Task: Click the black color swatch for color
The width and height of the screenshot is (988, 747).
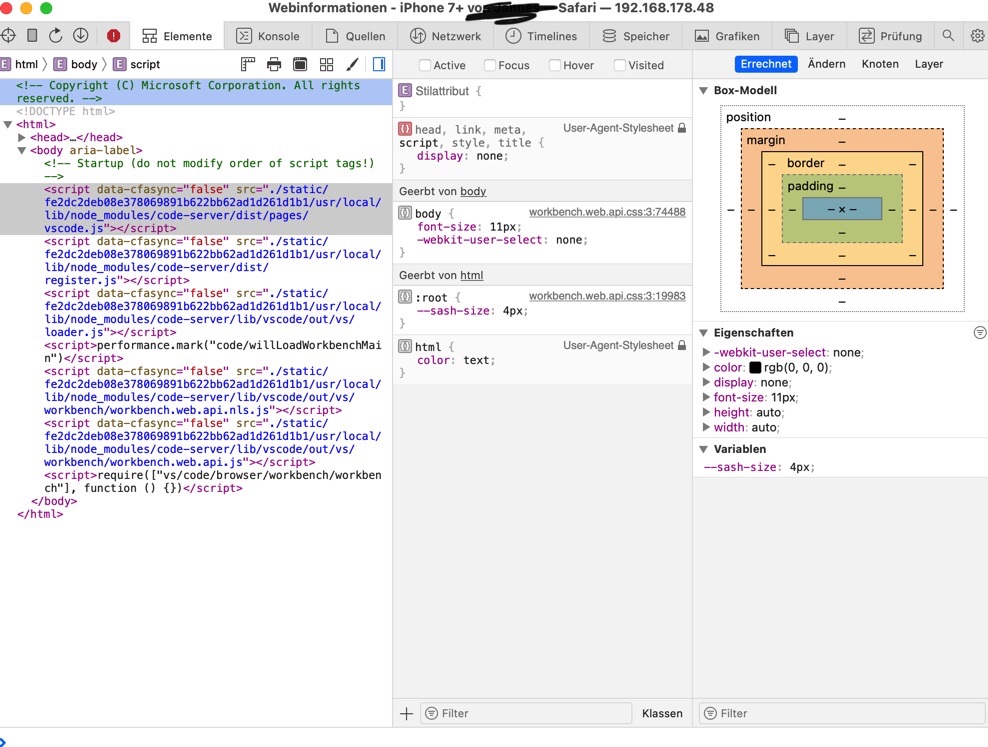Action: click(755, 368)
